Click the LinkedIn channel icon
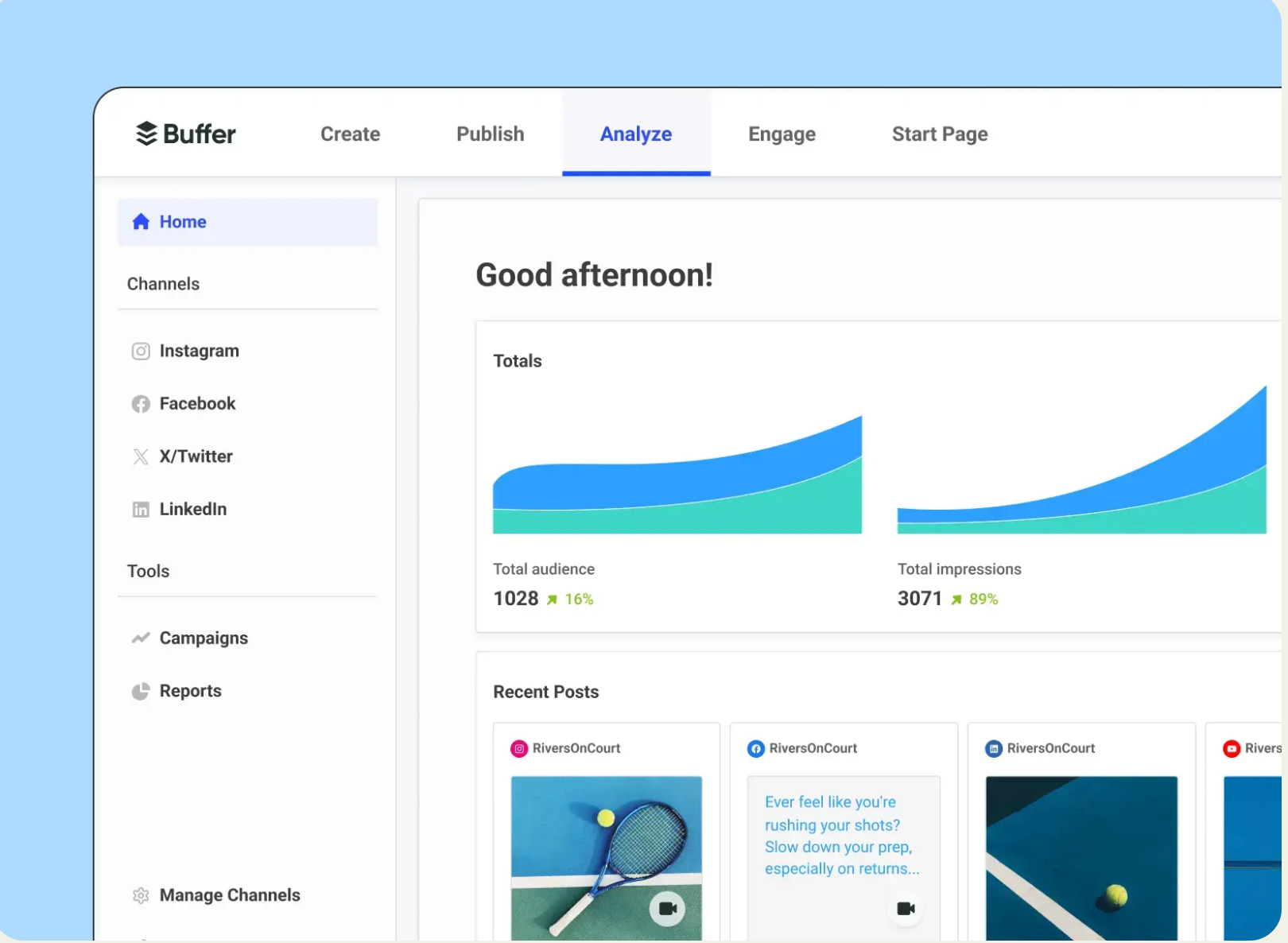Viewport: 1288px width, 943px height. (141, 510)
